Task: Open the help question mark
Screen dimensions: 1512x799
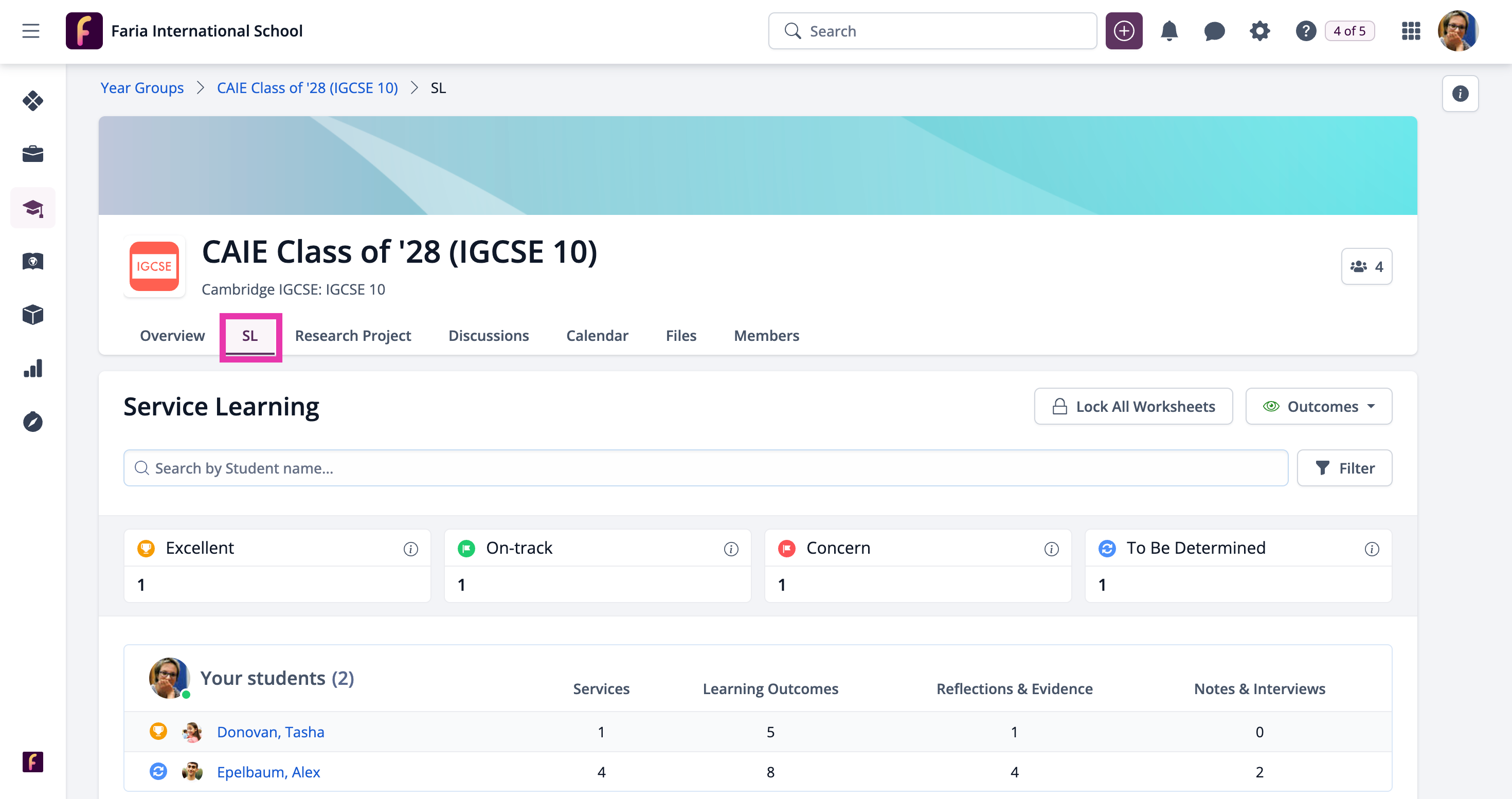Action: 1305,31
